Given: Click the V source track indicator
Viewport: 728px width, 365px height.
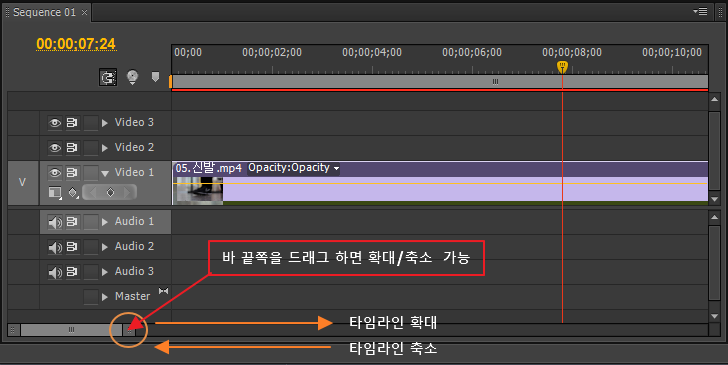Looking at the screenshot, I should 22,182.
